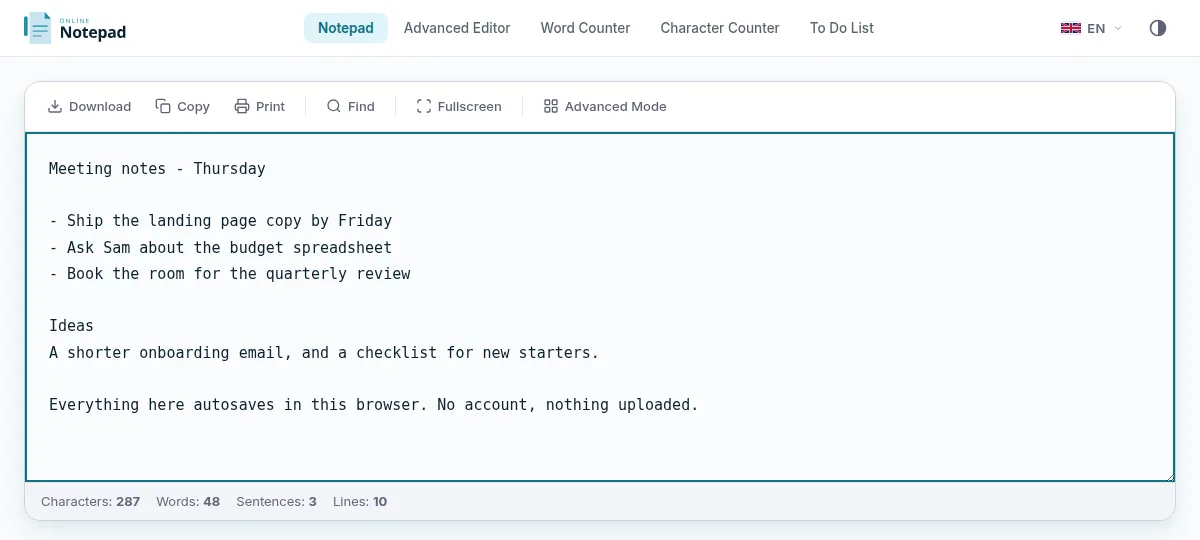Copy the note text with Copy
Image resolution: width=1200 pixels, height=540 pixels.
pos(182,106)
